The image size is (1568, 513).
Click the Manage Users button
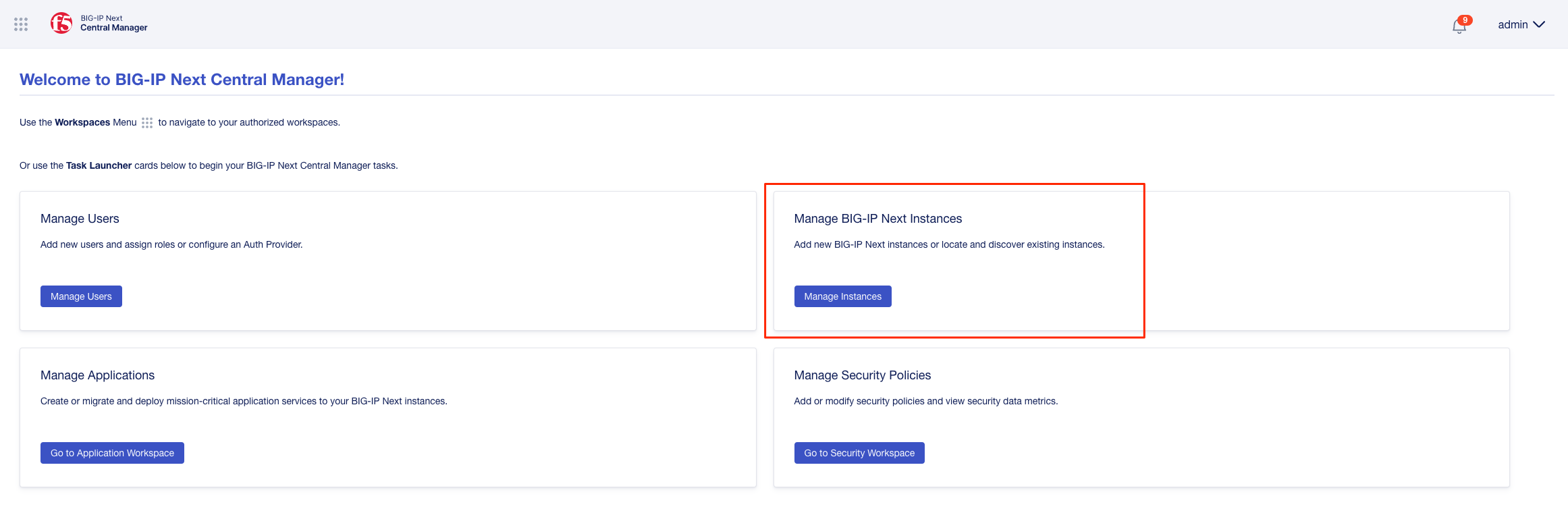[x=81, y=296]
